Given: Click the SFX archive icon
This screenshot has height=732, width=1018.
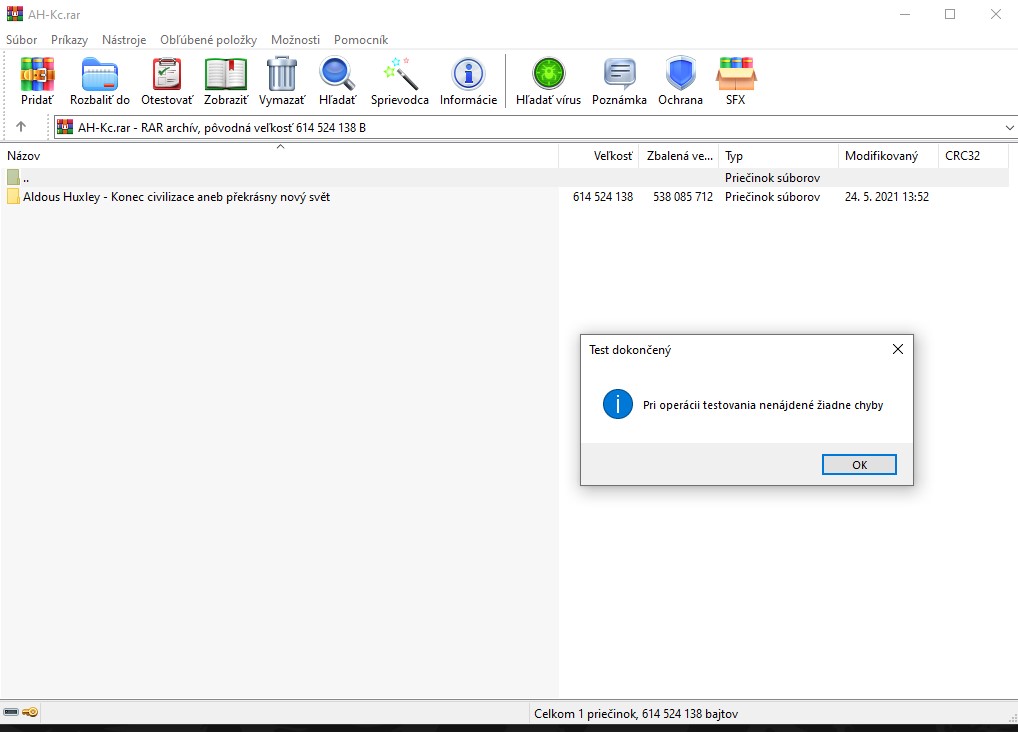Looking at the screenshot, I should point(736,73).
